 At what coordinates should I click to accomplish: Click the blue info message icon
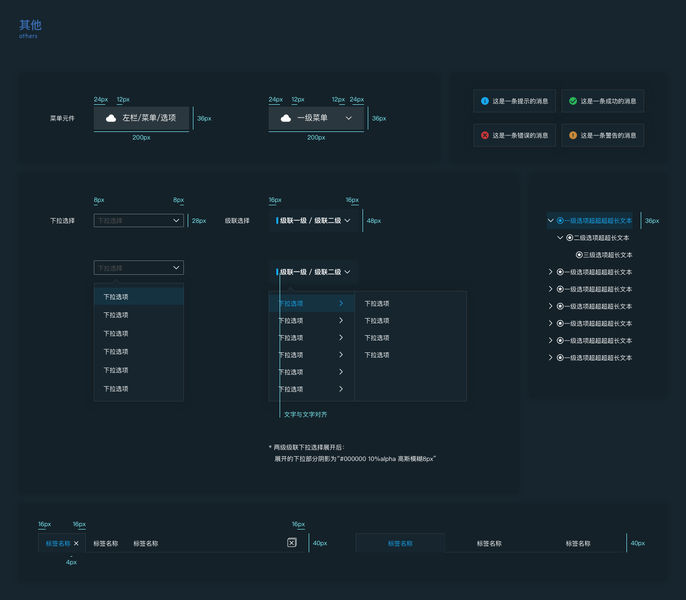(x=485, y=101)
